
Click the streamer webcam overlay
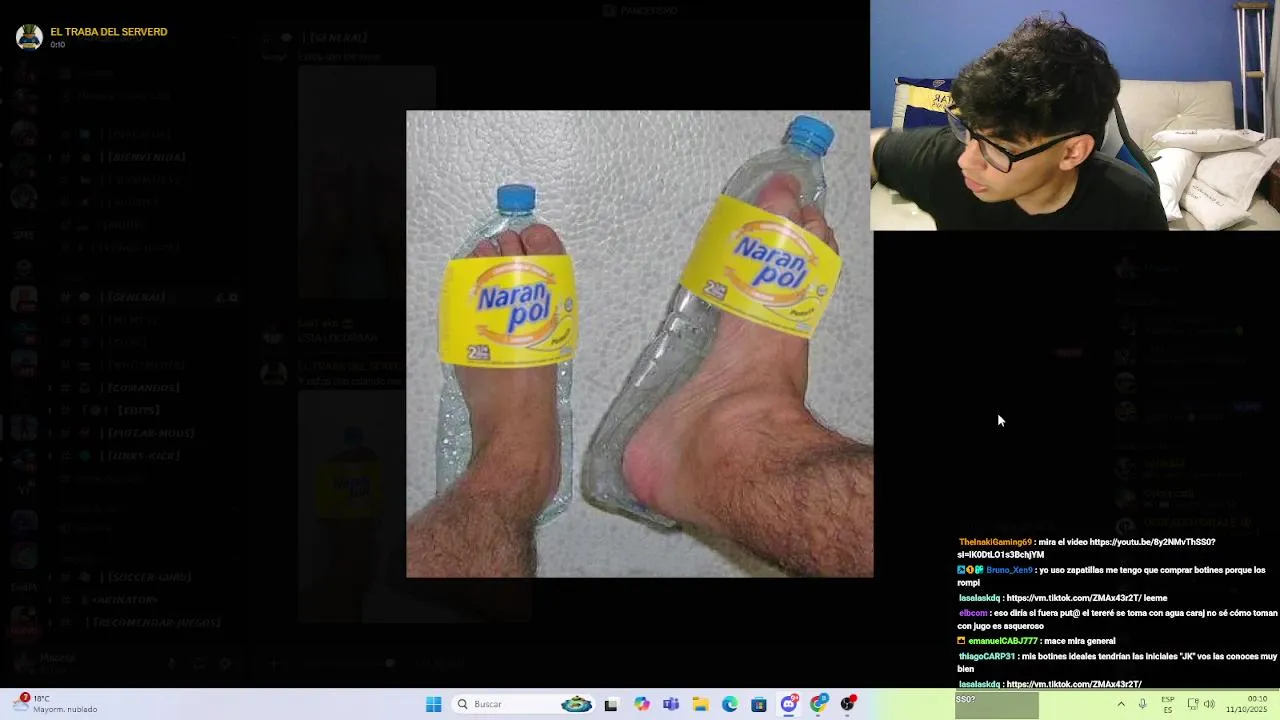(x=1075, y=115)
